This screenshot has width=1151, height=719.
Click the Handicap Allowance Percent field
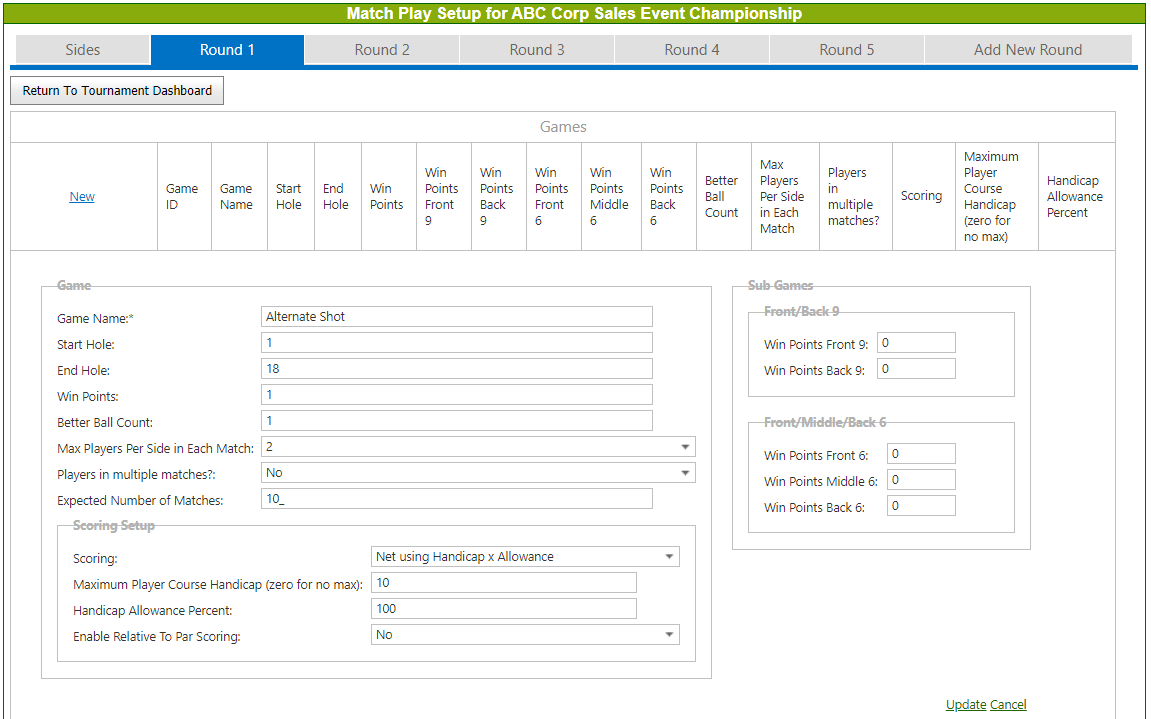(x=503, y=609)
